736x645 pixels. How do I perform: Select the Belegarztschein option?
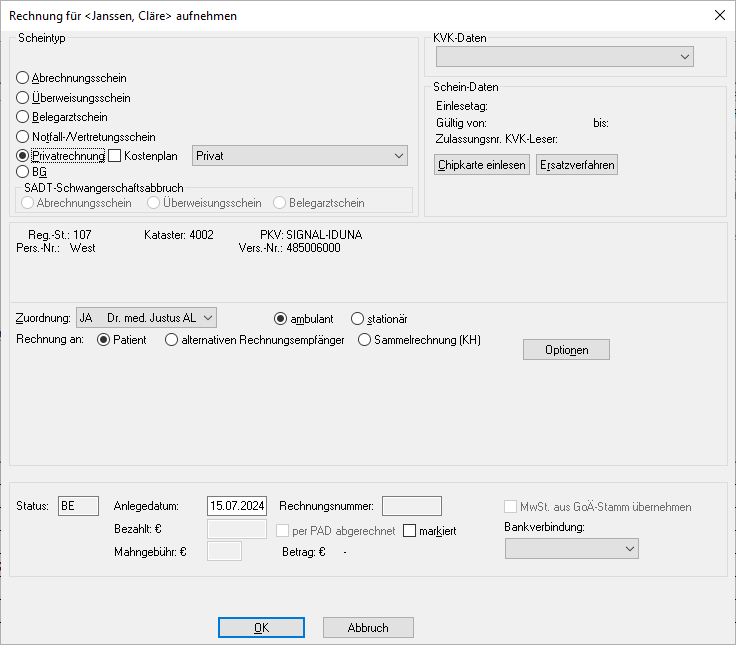coord(23,117)
